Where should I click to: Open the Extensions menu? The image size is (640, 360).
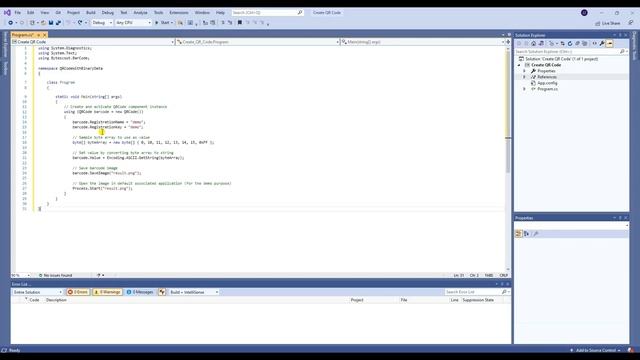(x=179, y=13)
